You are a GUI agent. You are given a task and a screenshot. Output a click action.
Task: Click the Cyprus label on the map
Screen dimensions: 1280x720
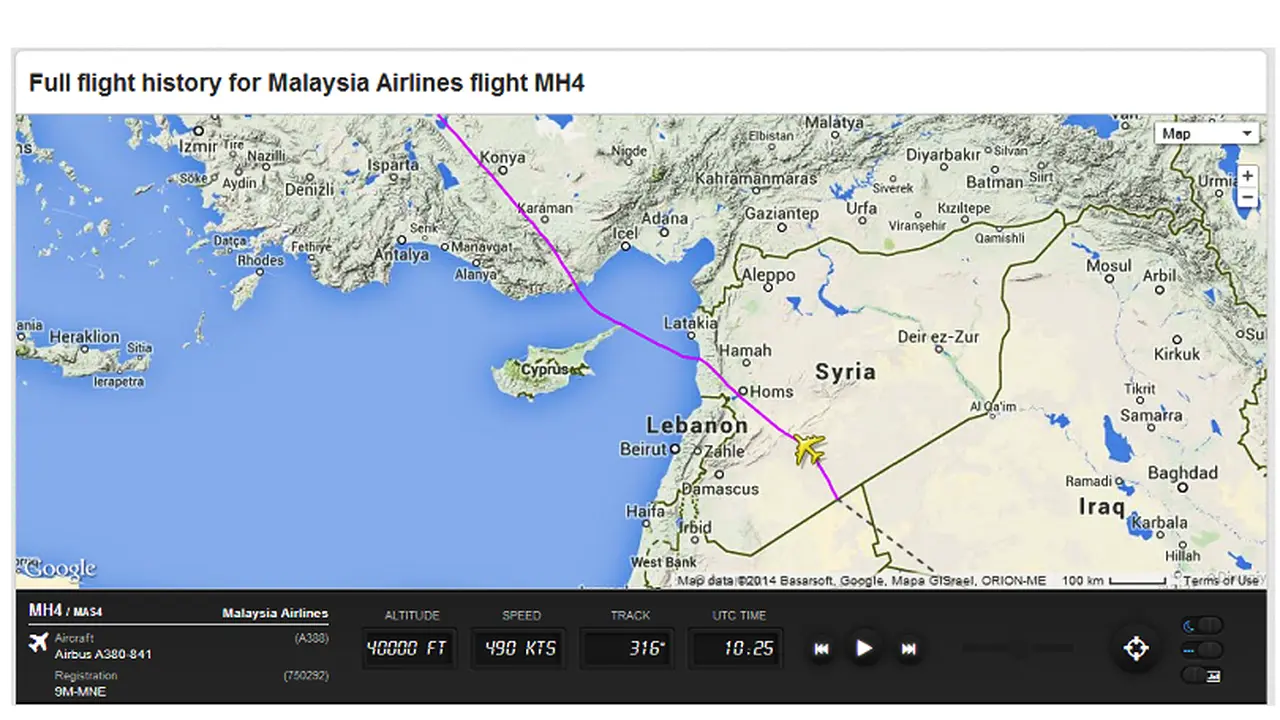click(545, 370)
